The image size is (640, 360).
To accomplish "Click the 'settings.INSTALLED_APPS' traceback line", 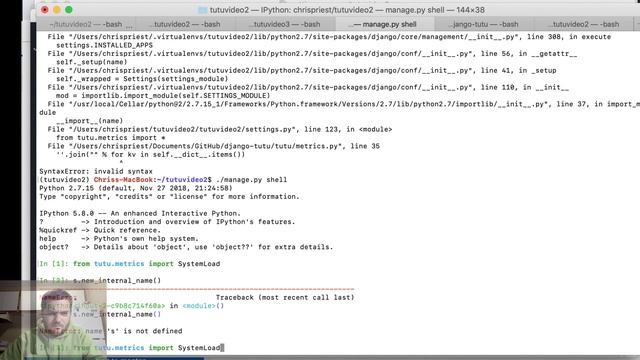I will (x=104, y=45).
